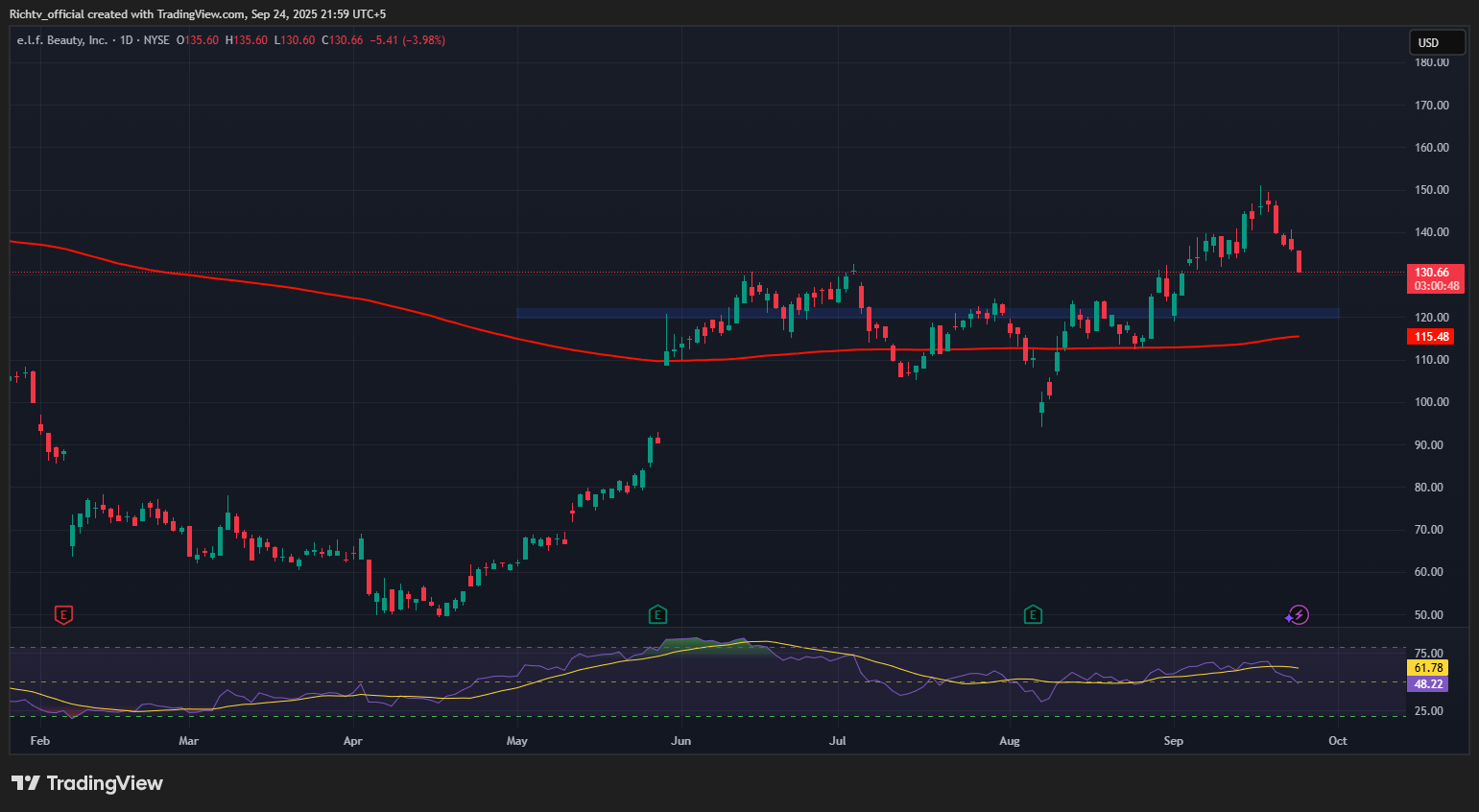Image resolution: width=1479 pixels, height=812 pixels.
Task: Click the NYSE exchange label in legend
Action: [x=156, y=40]
